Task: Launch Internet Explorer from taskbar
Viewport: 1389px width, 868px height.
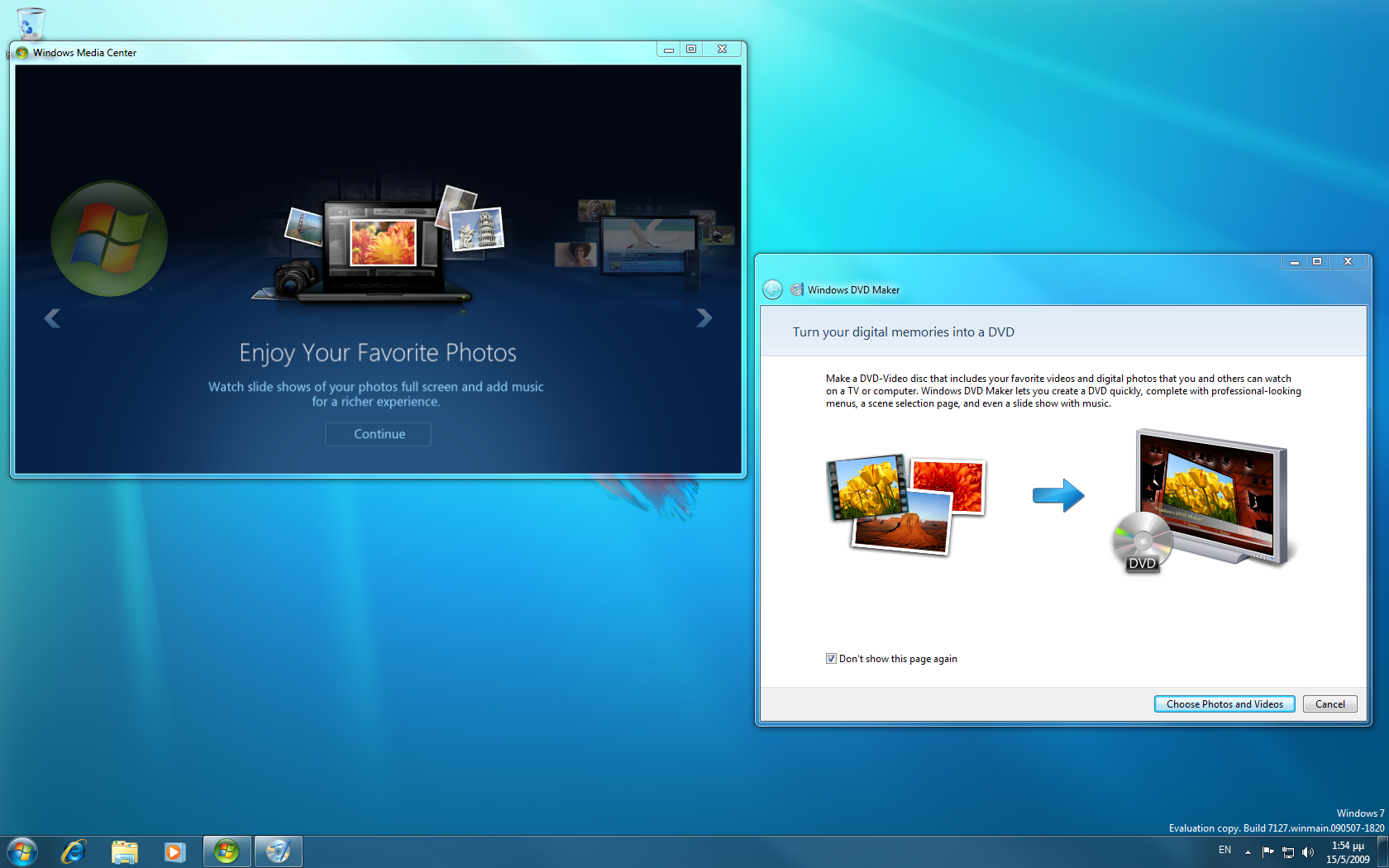Action: [x=74, y=851]
